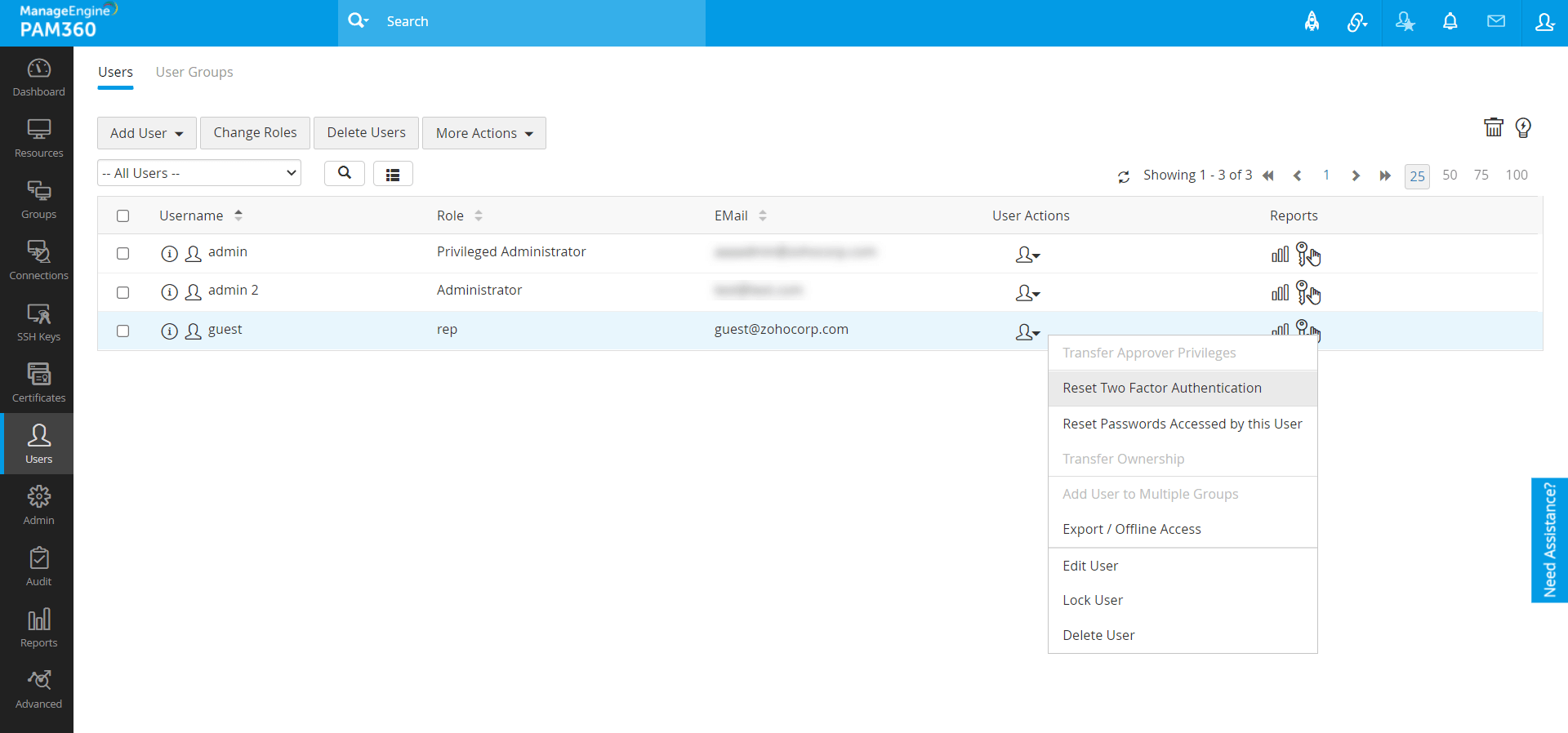The height and width of the screenshot is (733, 1568).
Task: Click the lightbulb tips icon
Action: pos(1523,127)
